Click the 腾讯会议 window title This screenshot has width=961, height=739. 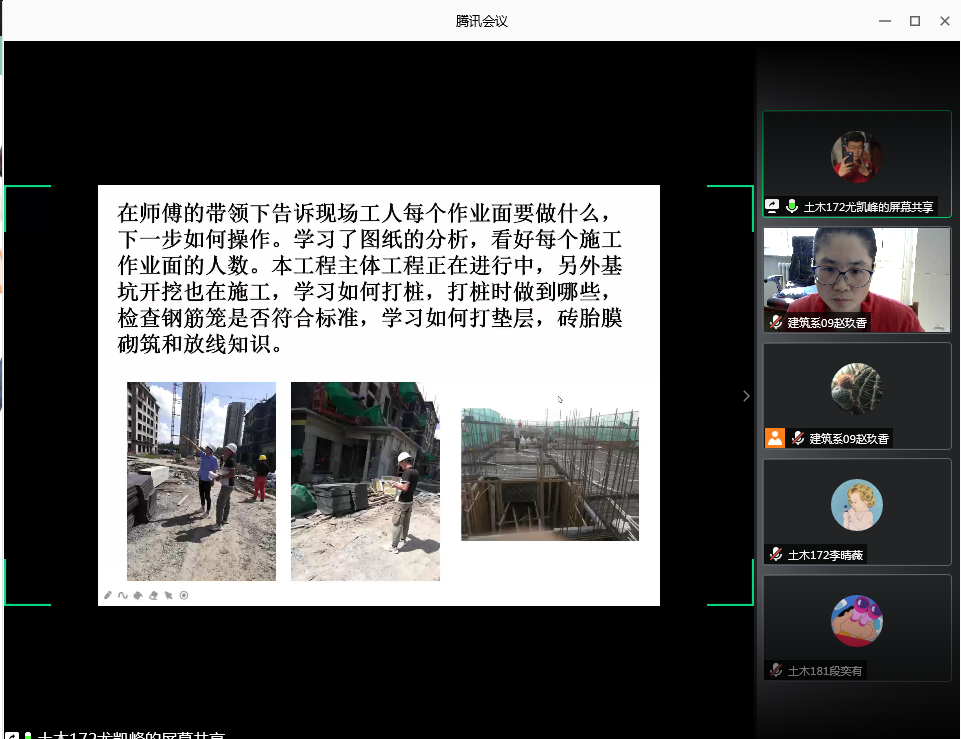[481, 20]
